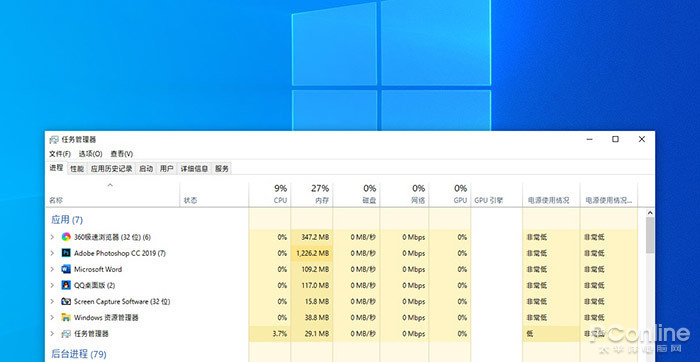The image size is (700, 362).
Task: Switch to the 详细信息 tab
Action: tap(194, 169)
